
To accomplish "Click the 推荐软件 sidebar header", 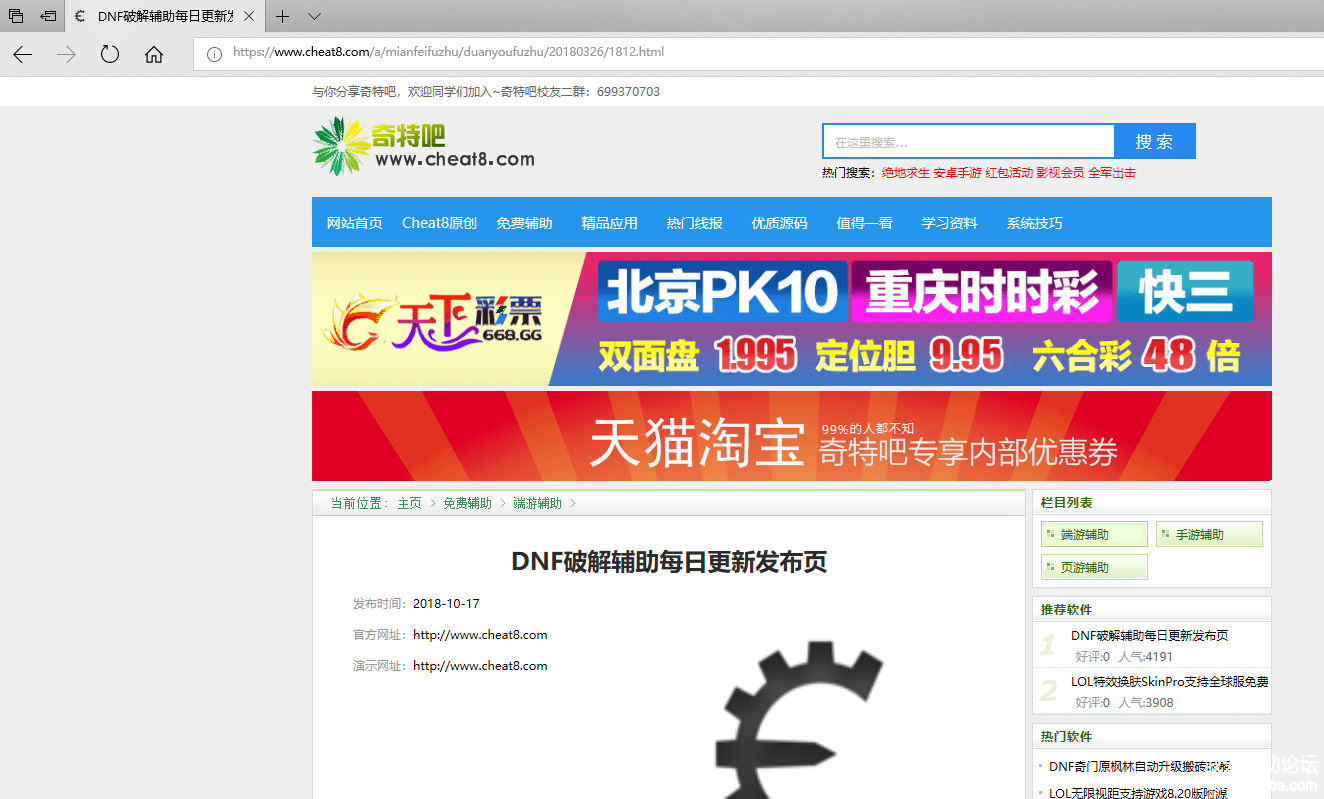I will pyautogui.click(x=1066, y=609).
